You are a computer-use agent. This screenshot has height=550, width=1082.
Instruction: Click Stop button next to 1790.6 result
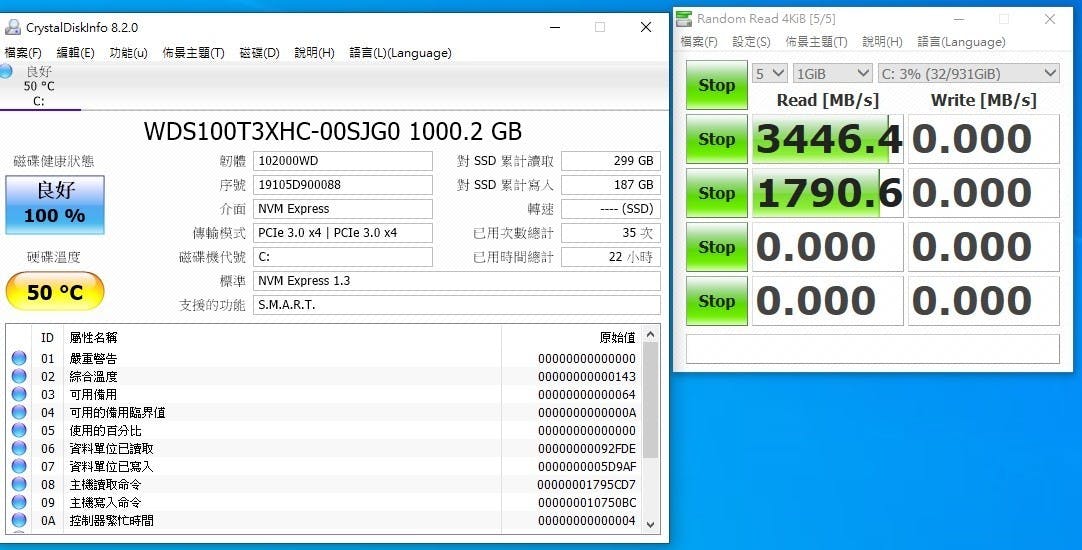716,193
